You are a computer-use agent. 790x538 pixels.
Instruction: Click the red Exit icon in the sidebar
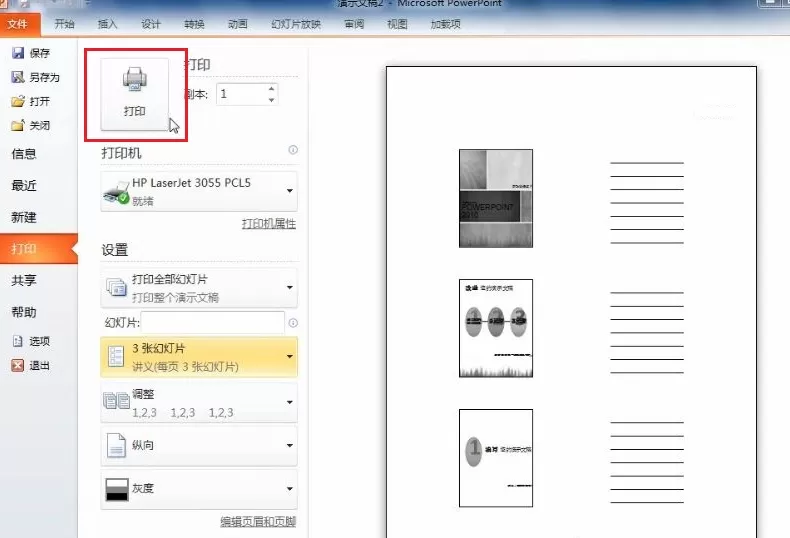pos(18,365)
